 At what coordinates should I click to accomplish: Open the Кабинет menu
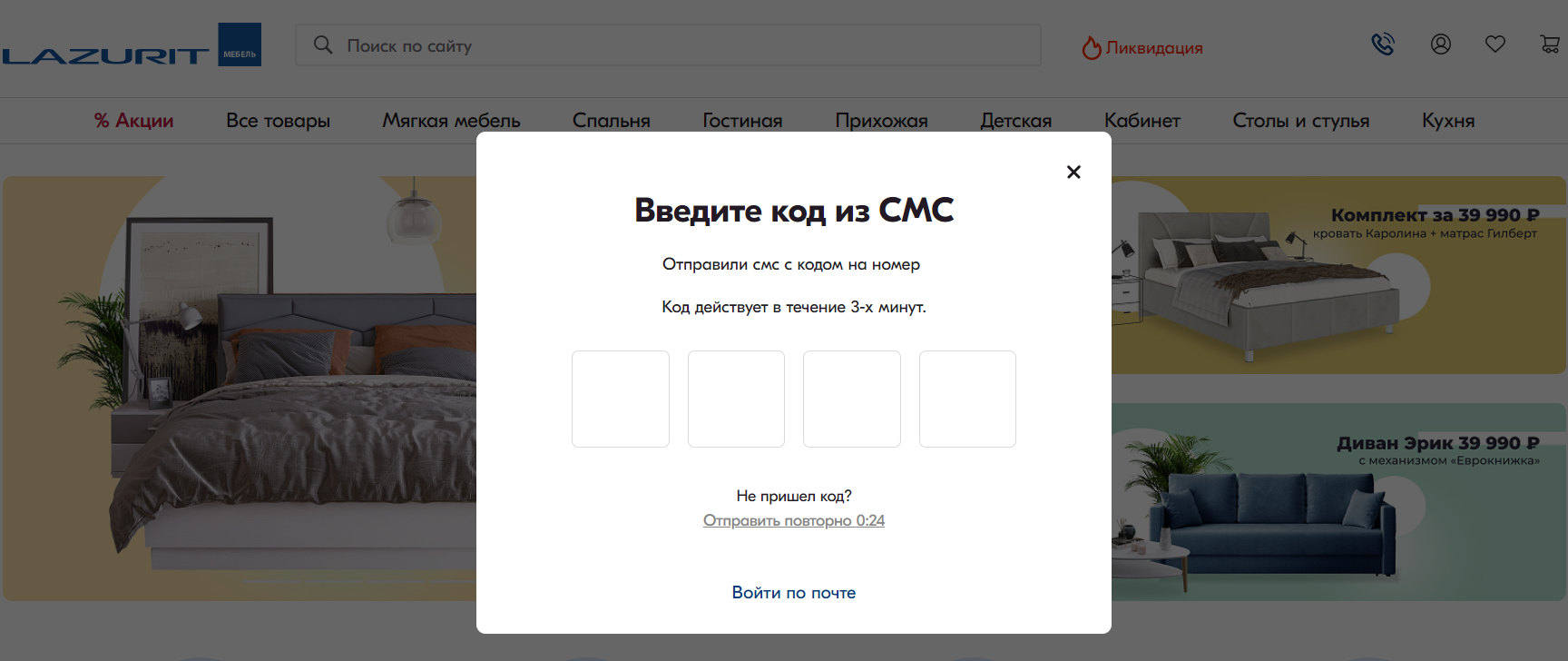[1142, 121]
